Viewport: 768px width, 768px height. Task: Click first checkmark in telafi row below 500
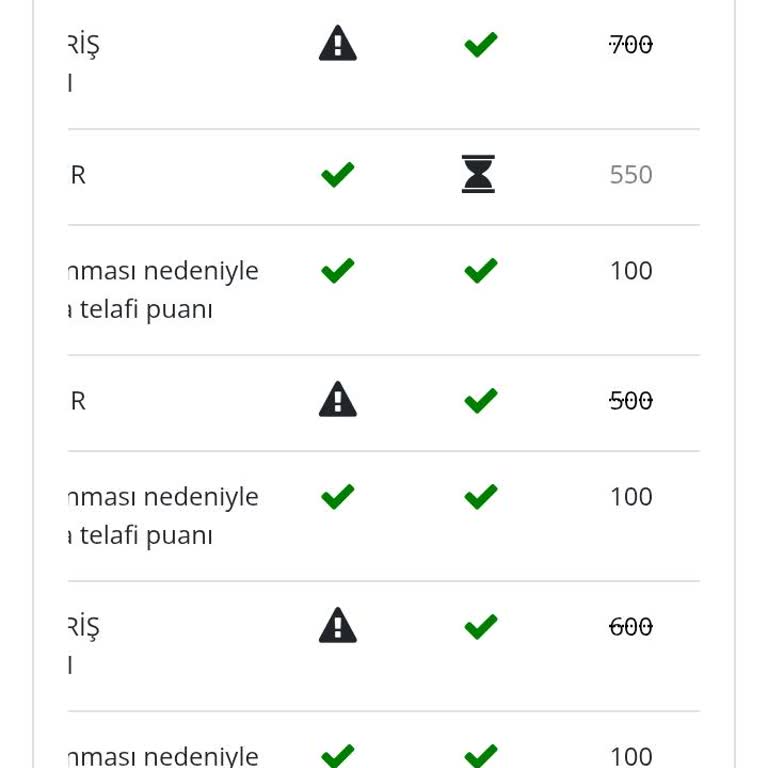pyautogui.click(x=337, y=497)
